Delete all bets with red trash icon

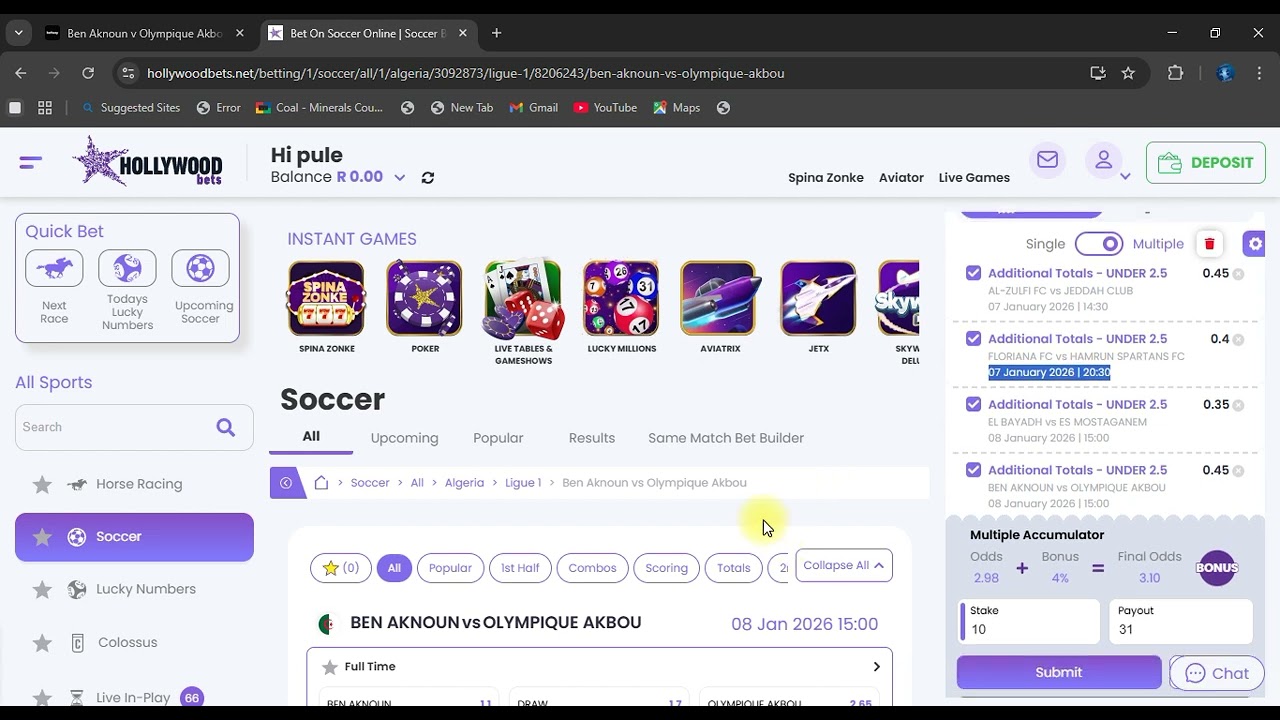[x=1210, y=244]
